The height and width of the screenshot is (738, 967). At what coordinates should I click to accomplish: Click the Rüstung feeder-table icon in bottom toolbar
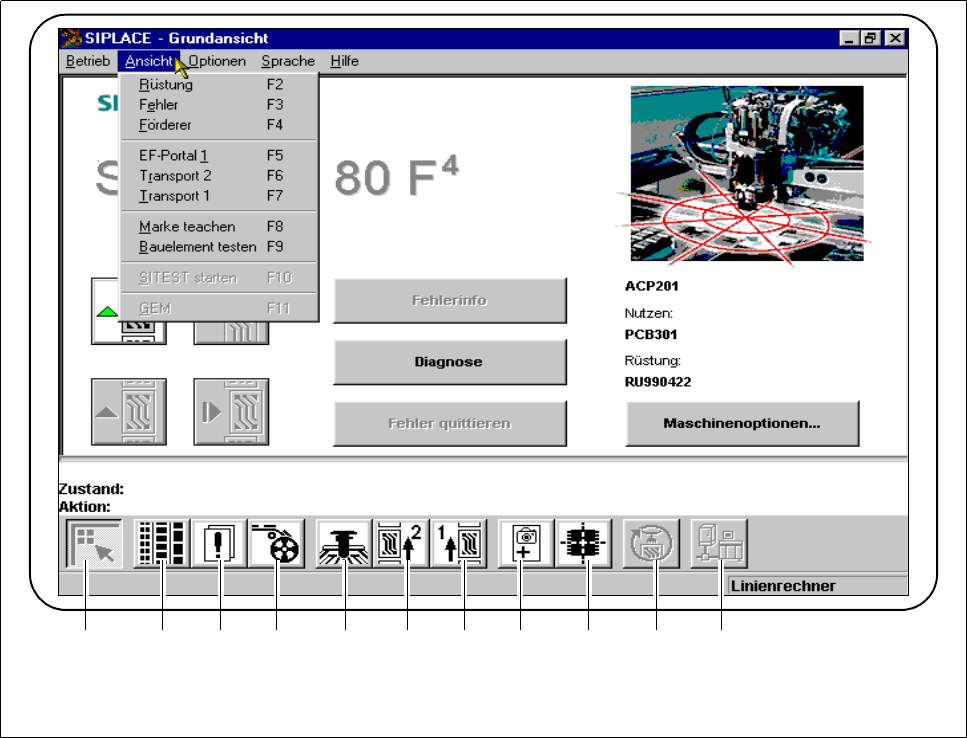(x=161, y=544)
